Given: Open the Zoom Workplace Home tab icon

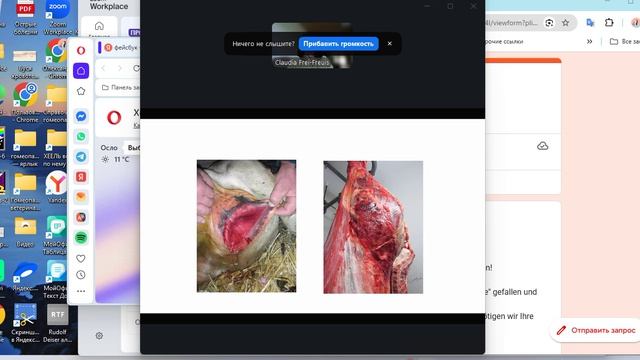Looking at the screenshot, I should click(x=99, y=26).
